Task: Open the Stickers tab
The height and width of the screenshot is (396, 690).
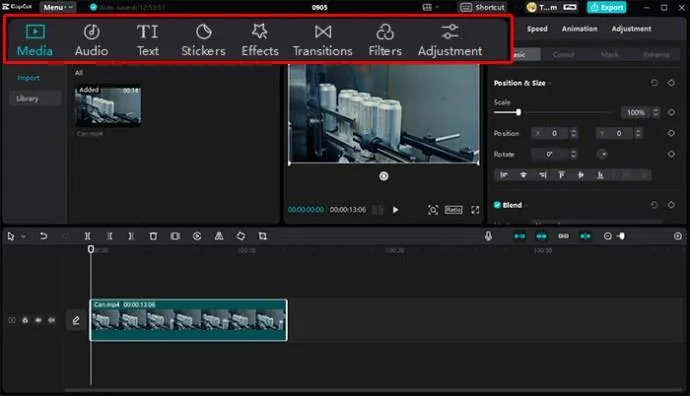Action: pos(203,40)
